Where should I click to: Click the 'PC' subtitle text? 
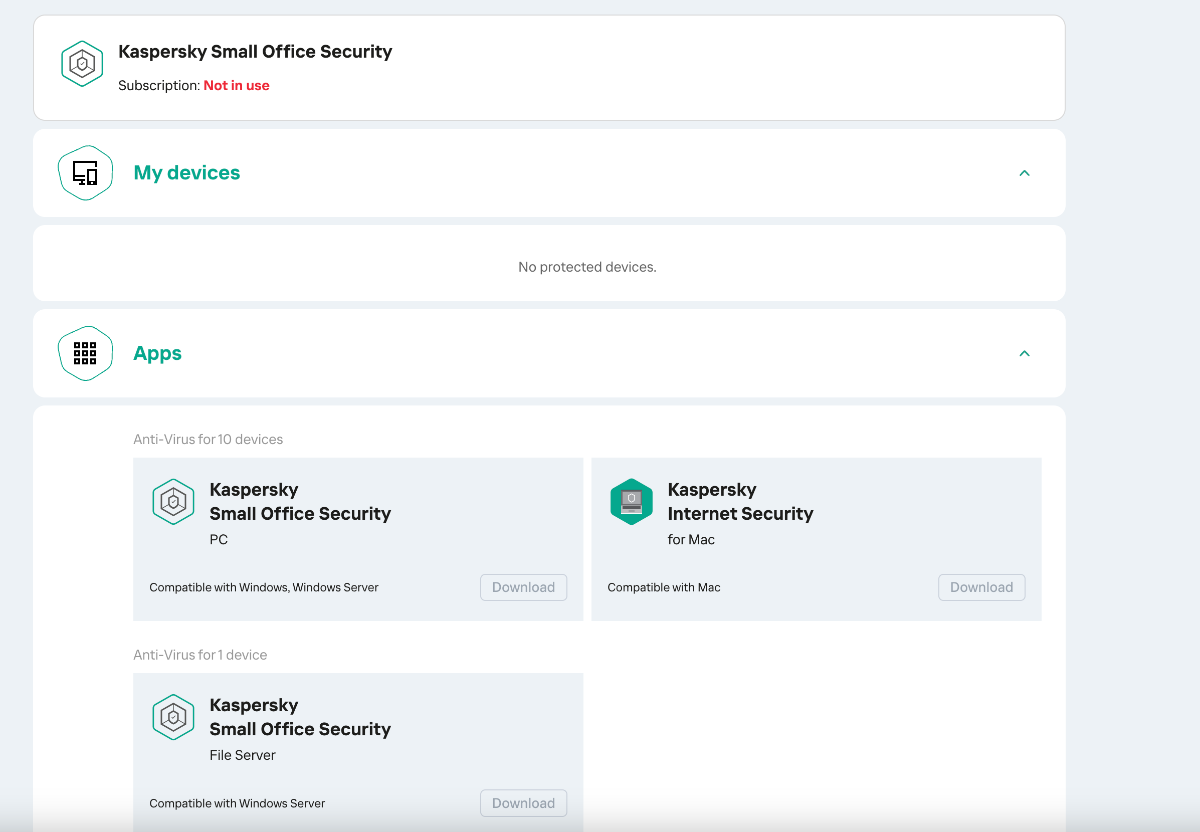pos(218,540)
